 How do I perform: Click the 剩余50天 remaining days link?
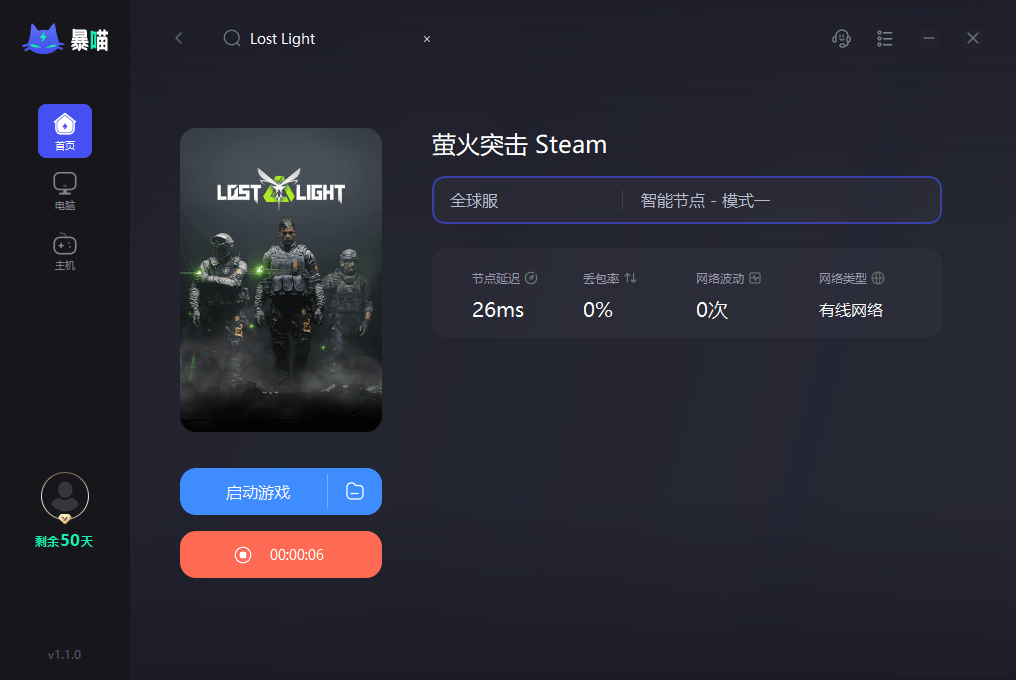(64, 541)
